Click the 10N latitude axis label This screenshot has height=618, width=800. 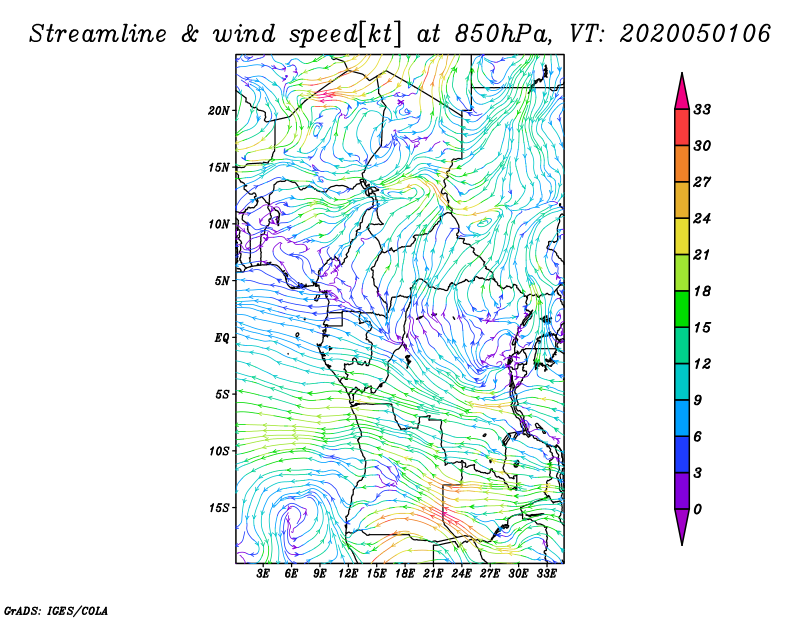[219, 224]
